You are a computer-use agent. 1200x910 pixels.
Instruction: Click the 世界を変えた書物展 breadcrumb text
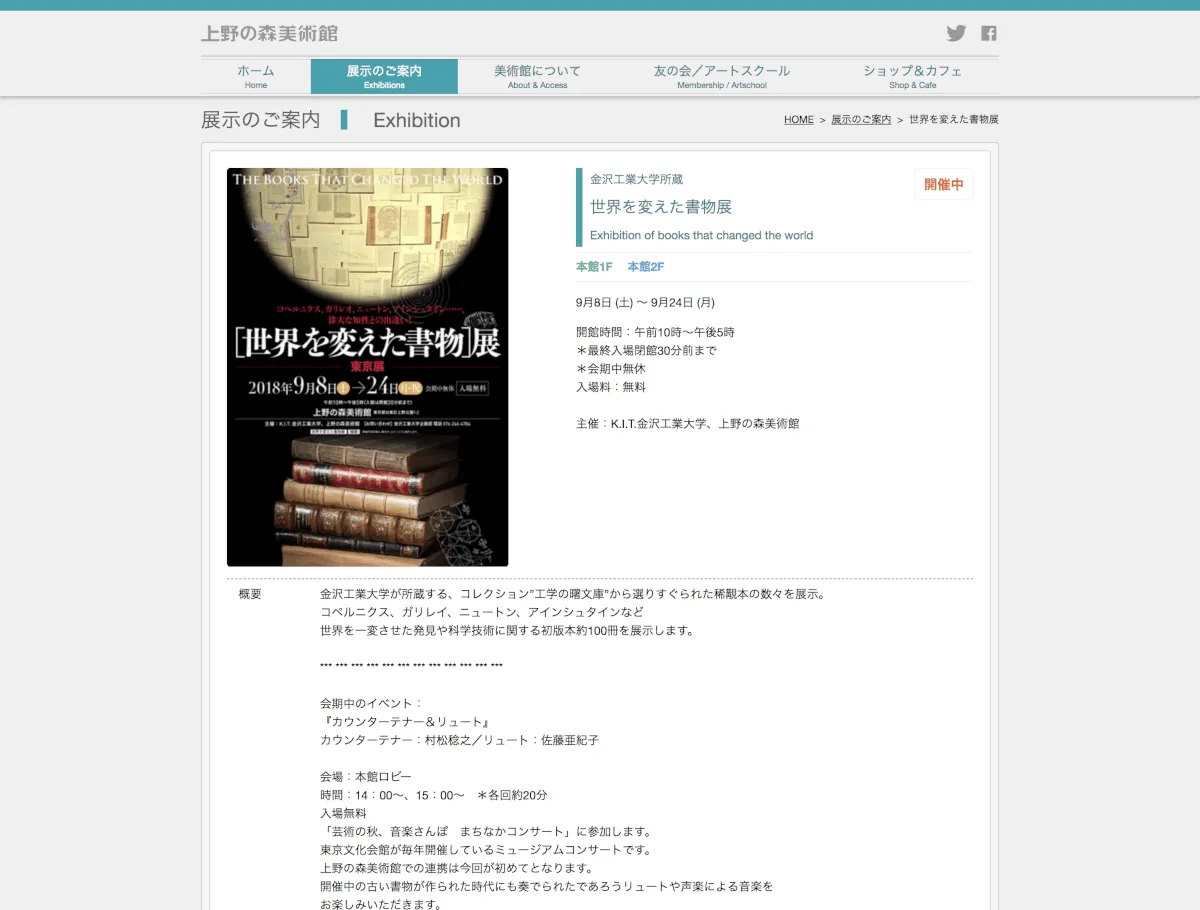[953, 120]
